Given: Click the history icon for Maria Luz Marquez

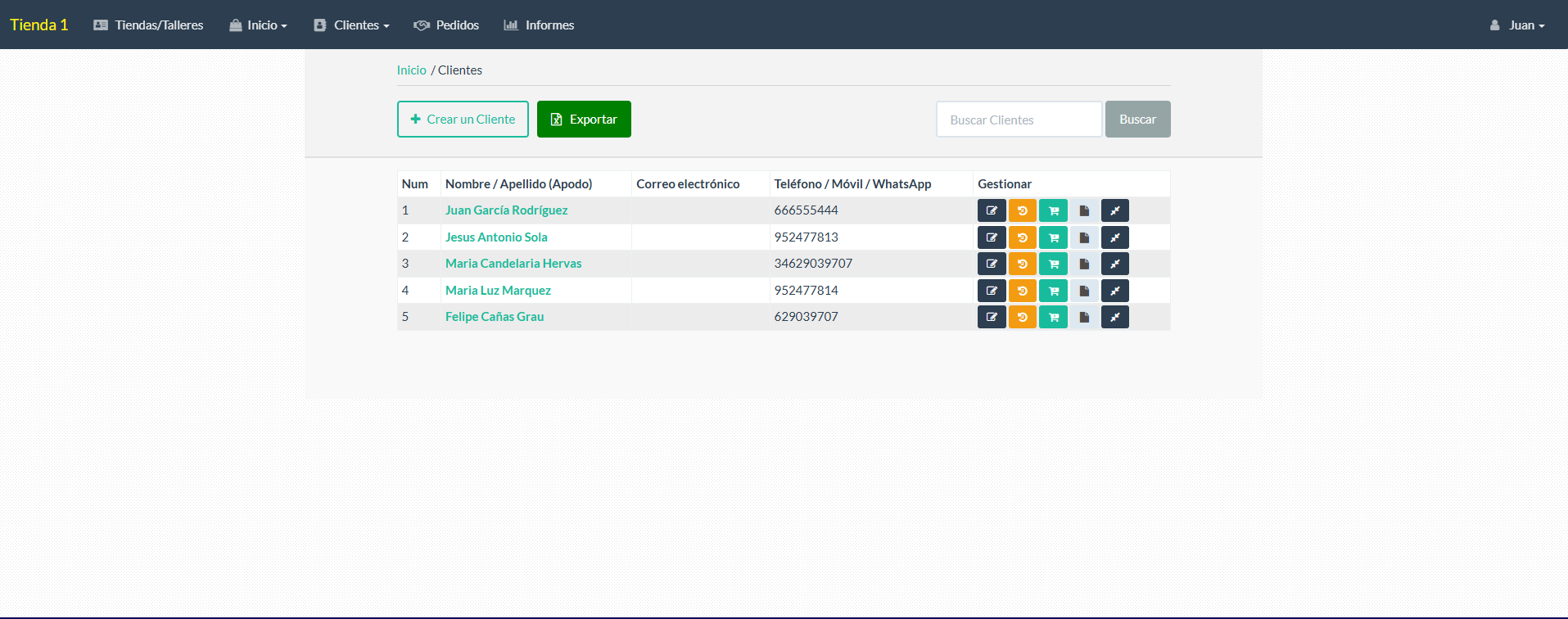Looking at the screenshot, I should coord(1022,291).
